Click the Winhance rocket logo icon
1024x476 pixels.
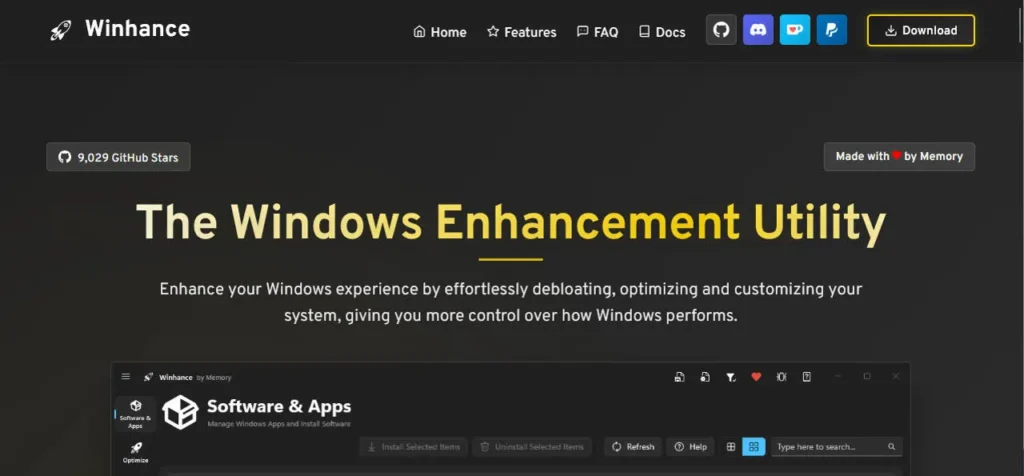click(61, 30)
